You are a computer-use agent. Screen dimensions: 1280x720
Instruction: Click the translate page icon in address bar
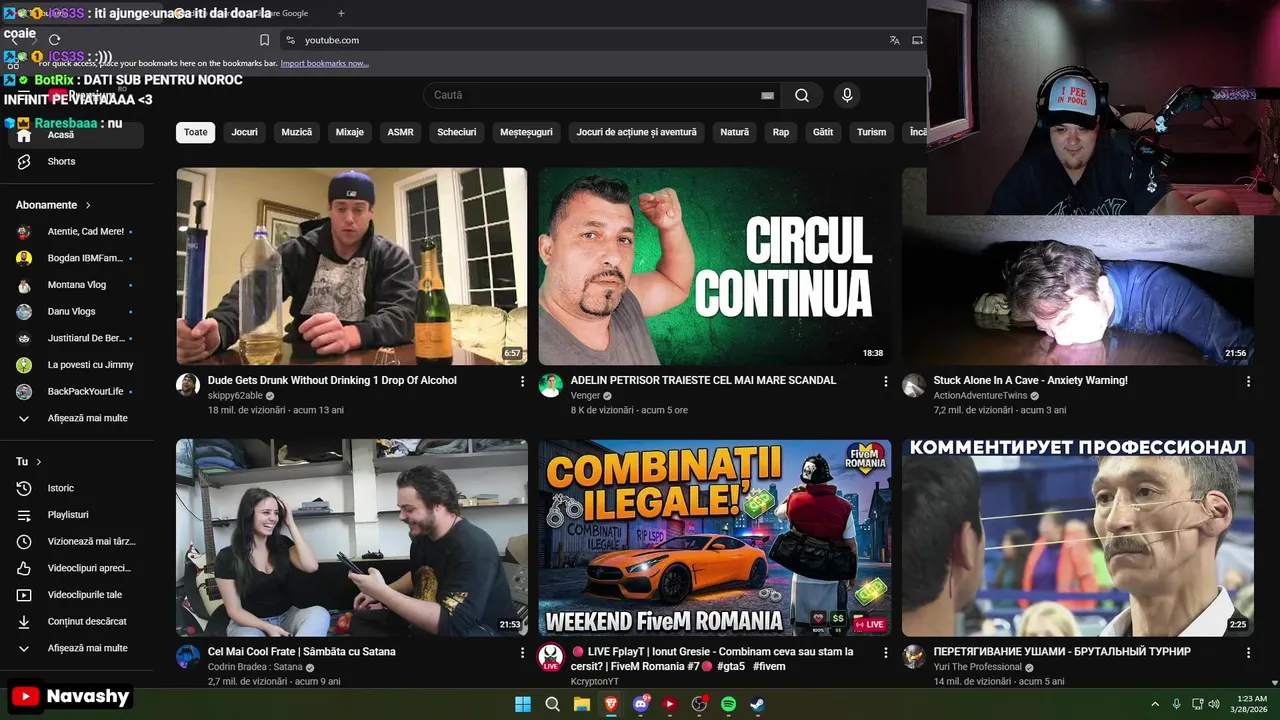click(894, 40)
